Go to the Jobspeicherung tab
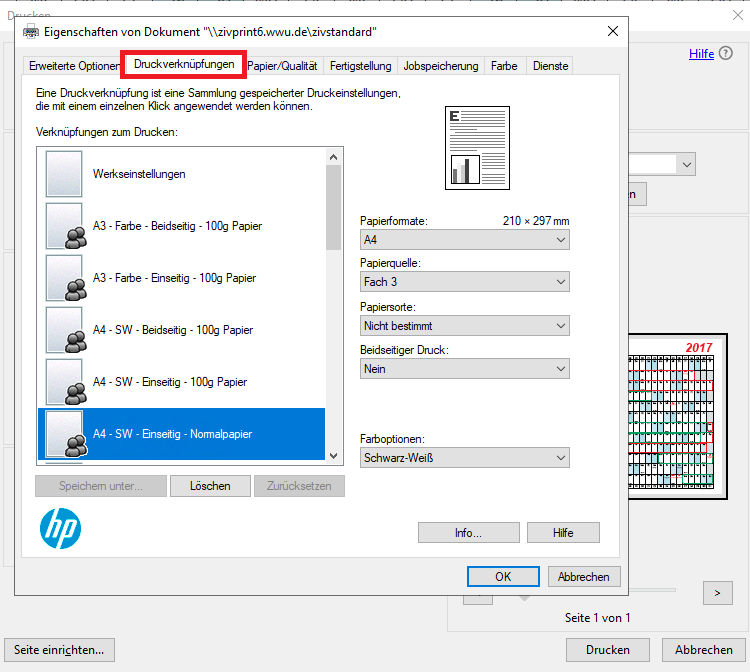The height and width of the screenshot is (672, 750). point(441,66)
